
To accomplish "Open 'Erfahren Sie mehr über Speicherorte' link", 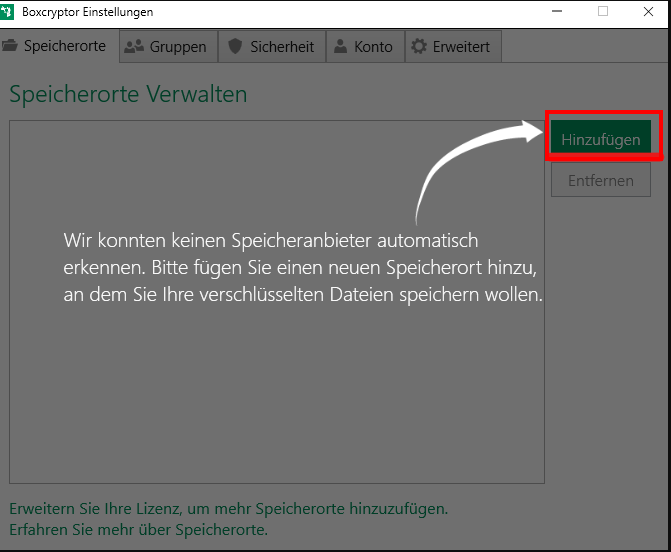I will pos(139,529).
